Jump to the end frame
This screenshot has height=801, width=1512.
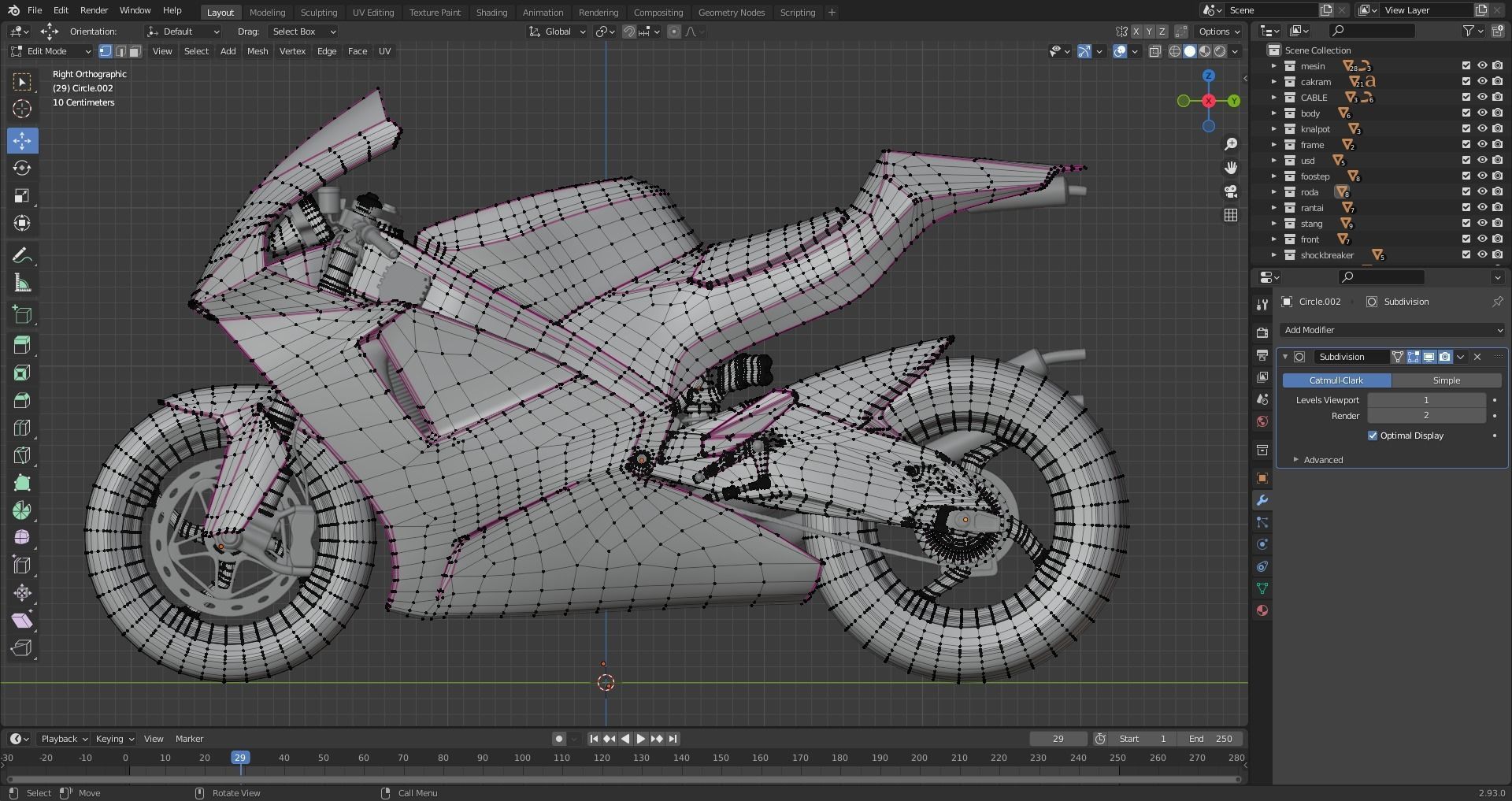point(673,739)
